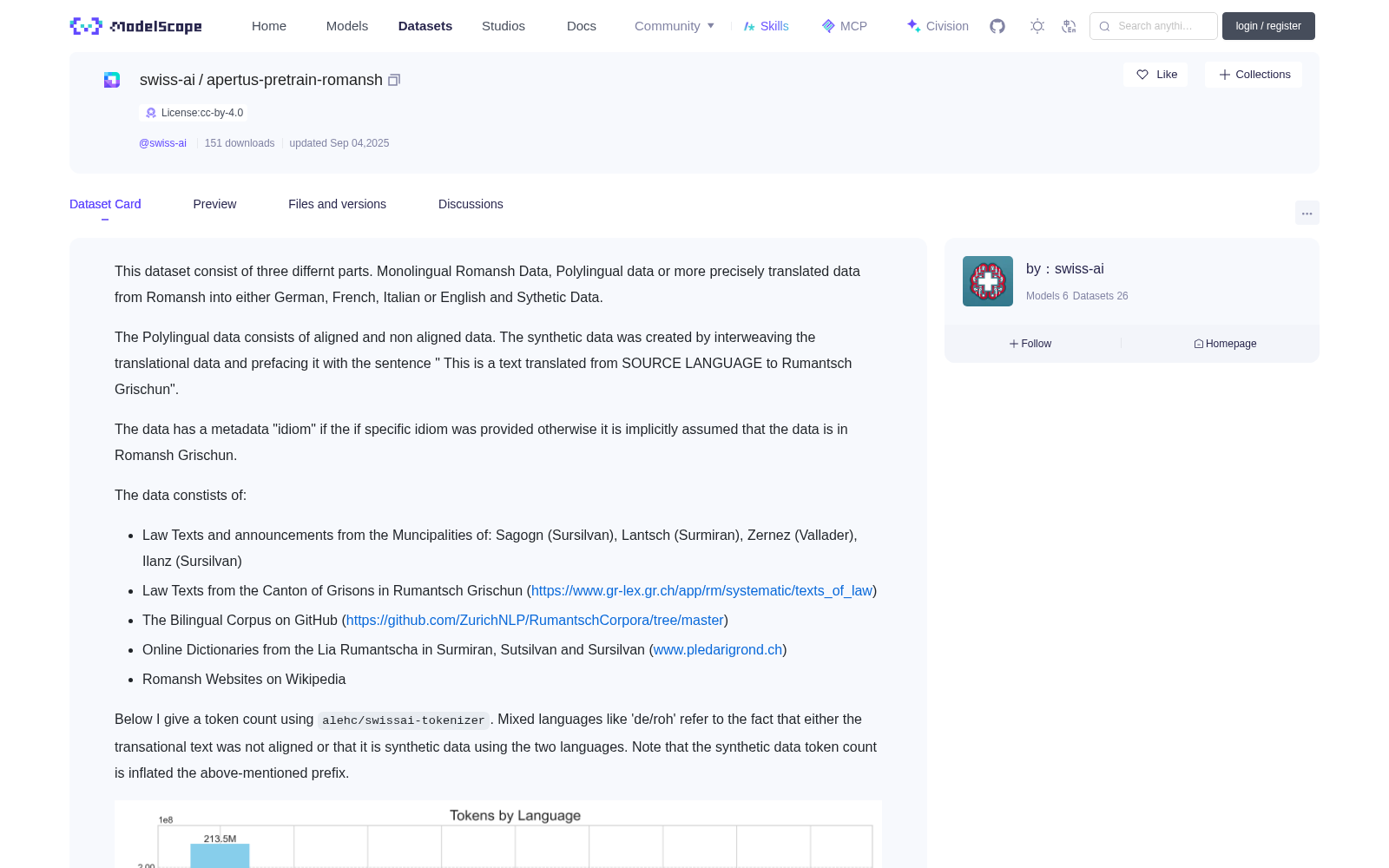
Task: Click the 'Tokens by Language' chart title
Action: point(515,816)
